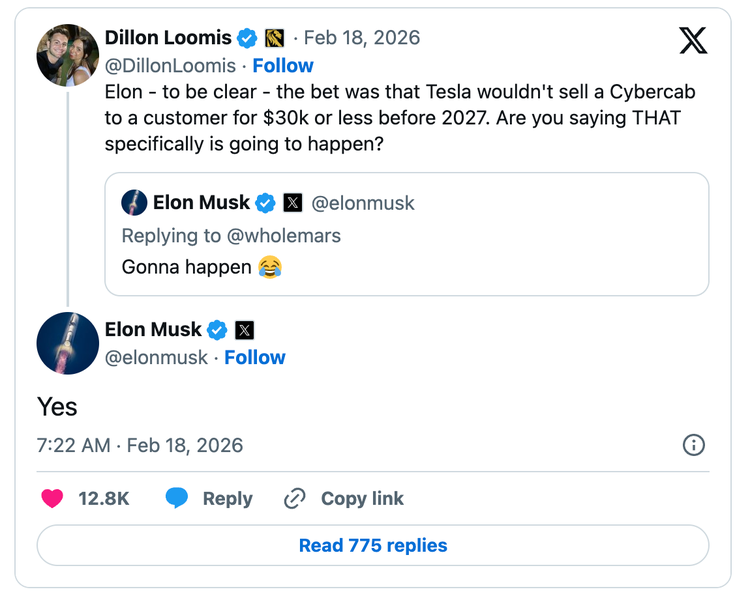Viewport: 750px width, 598px height.
Task: Click the Feb 18, 2026 date beside Dillon Loomis
Action: (361, 38)
